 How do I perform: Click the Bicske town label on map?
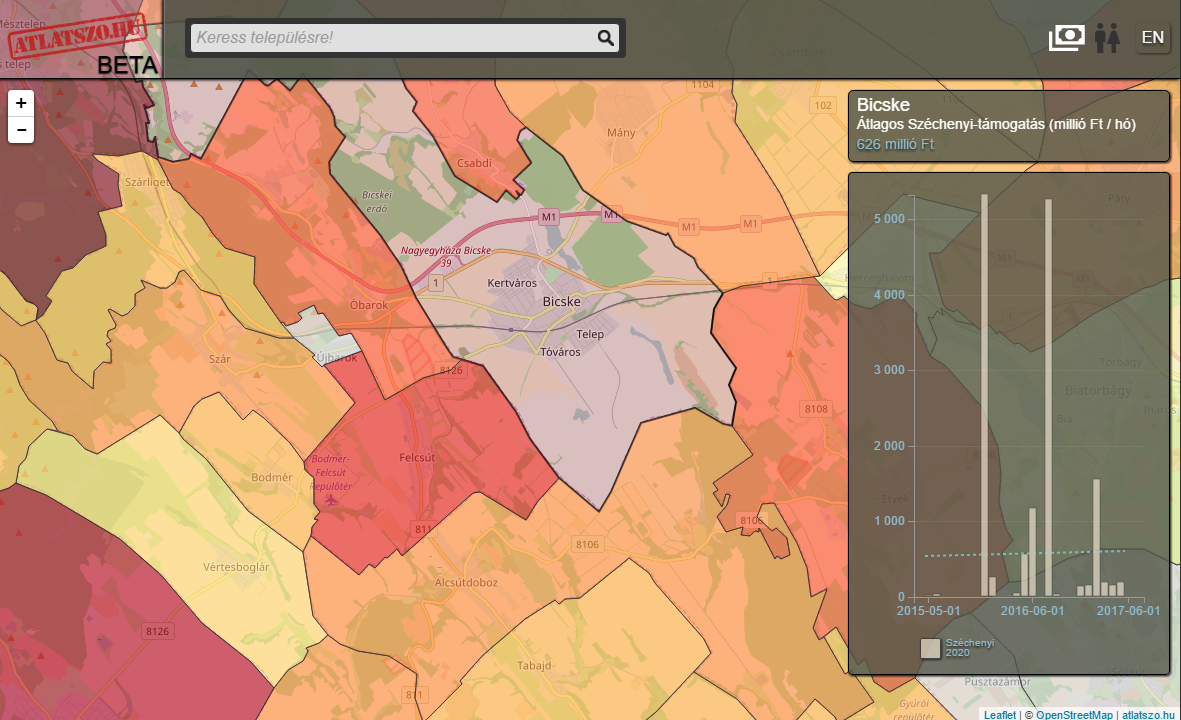[x=561, y=301]
